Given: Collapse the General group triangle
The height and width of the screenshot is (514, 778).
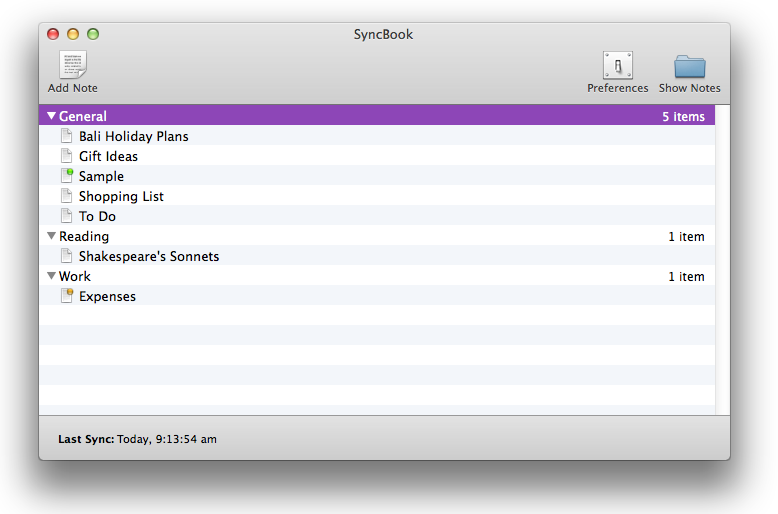Looking at the screenshot, I should (x=51, y=116).
